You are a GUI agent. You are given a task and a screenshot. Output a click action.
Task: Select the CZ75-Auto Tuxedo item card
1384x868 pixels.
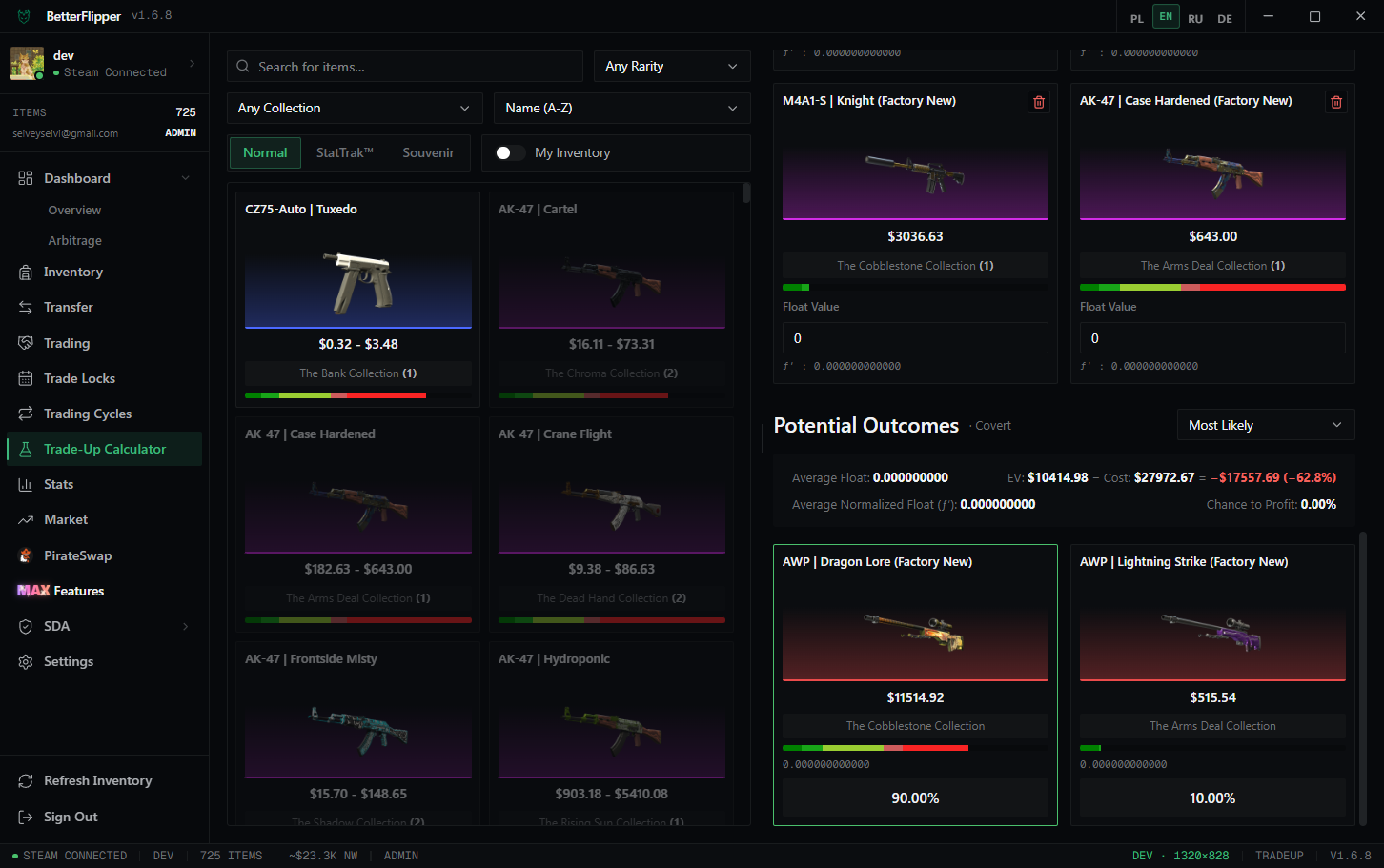[x=358, y=299]
